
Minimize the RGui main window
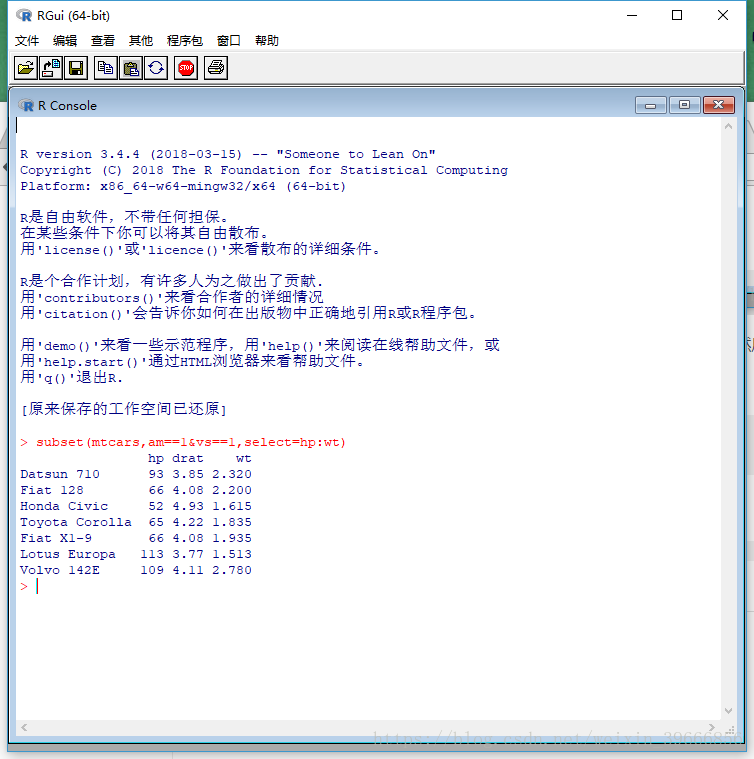[x=632, y=15]
